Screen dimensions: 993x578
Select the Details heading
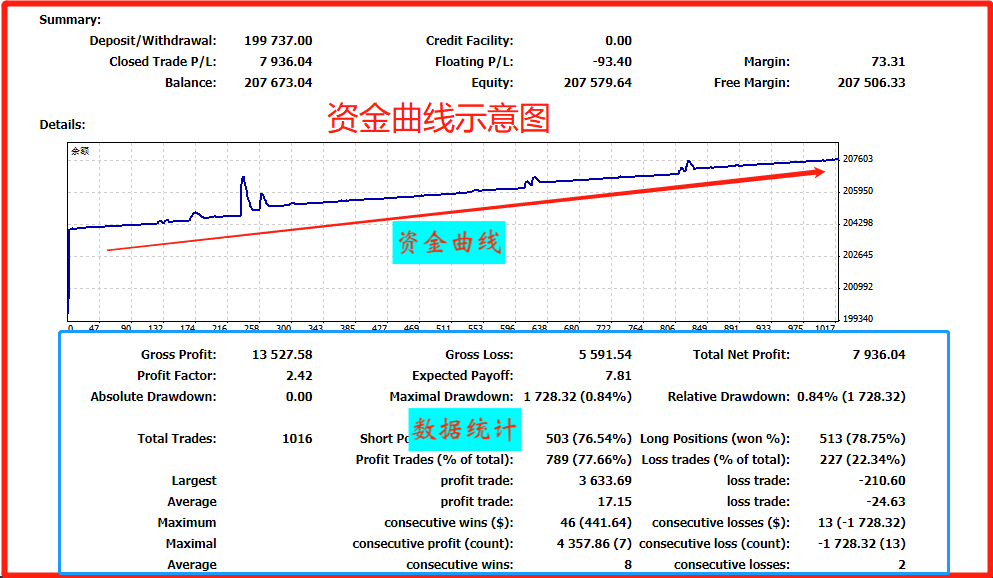[62, 125]
